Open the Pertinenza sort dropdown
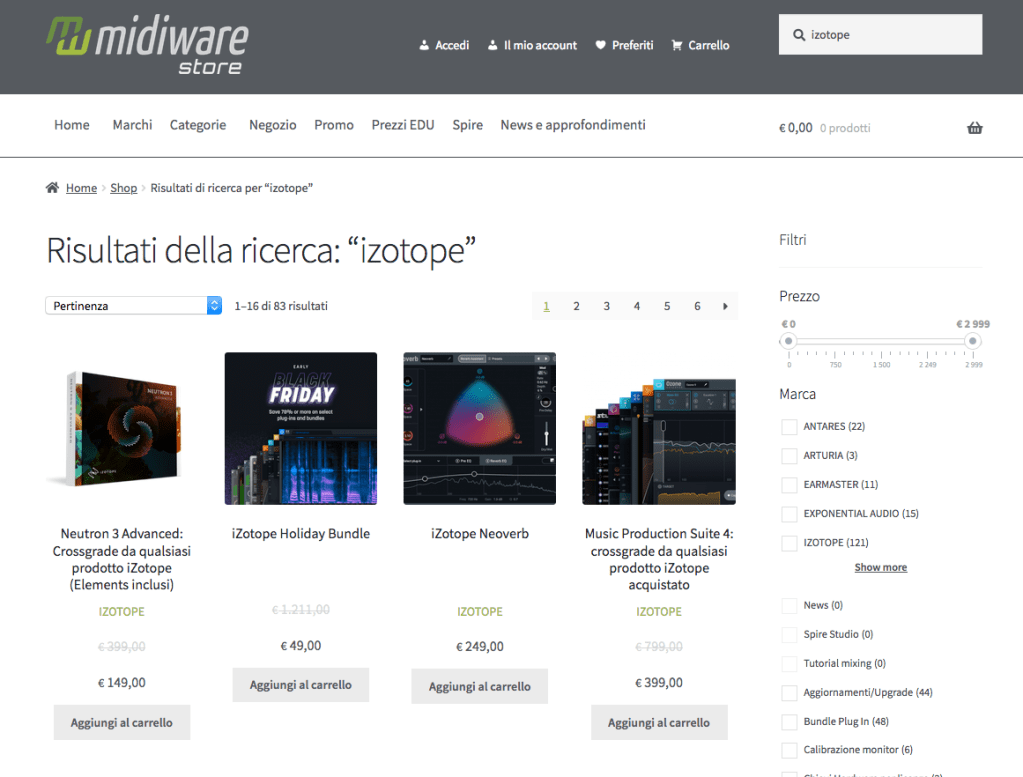1023x777 pixels. click(133, 306)
